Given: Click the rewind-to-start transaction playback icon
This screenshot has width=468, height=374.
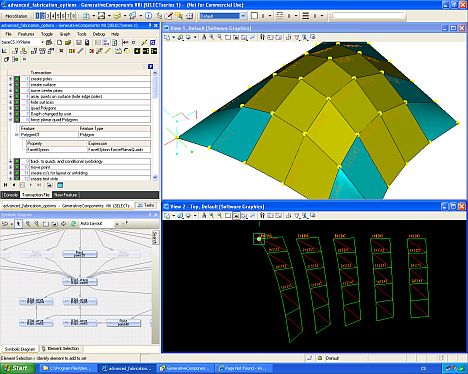Looking at the screenshot, I should pos(6,185).
